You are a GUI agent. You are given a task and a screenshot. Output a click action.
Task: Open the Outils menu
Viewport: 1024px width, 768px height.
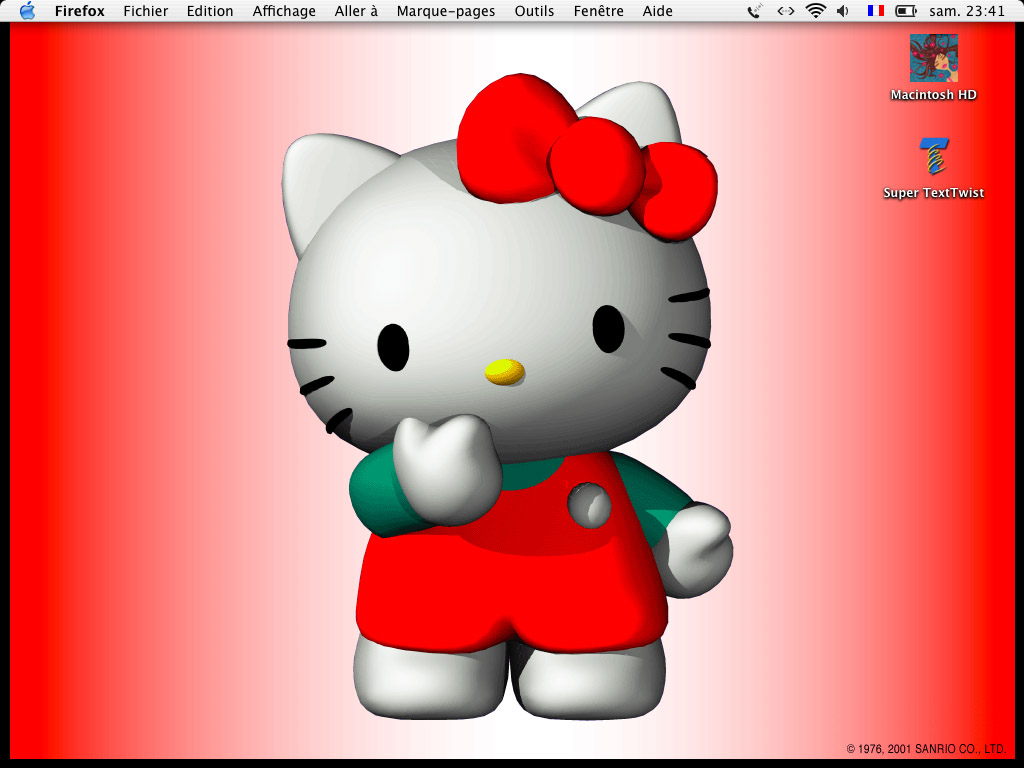[x=534, y=11]
